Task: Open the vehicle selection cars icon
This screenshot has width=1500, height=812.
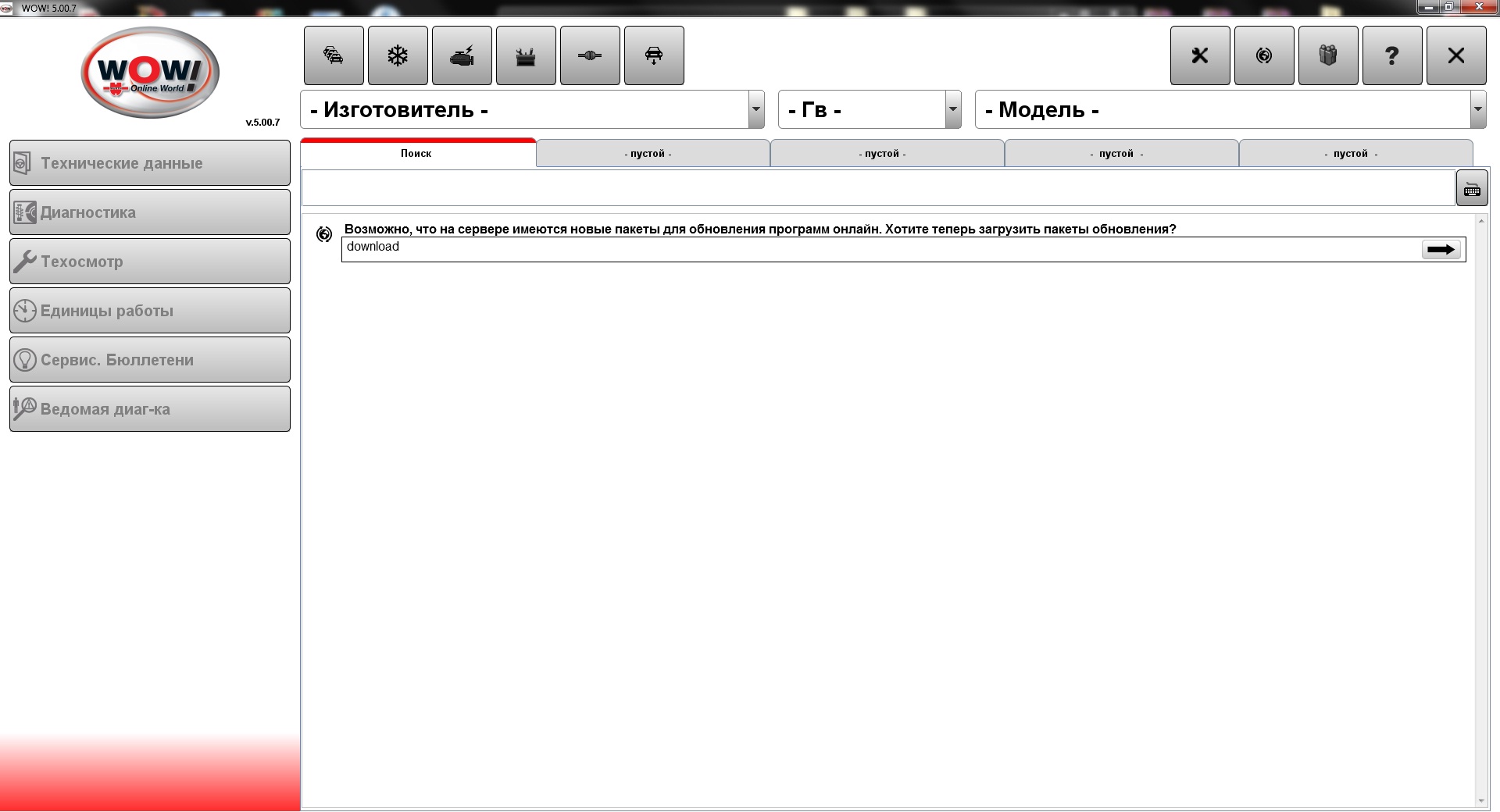Action: [x=334, y=55]
